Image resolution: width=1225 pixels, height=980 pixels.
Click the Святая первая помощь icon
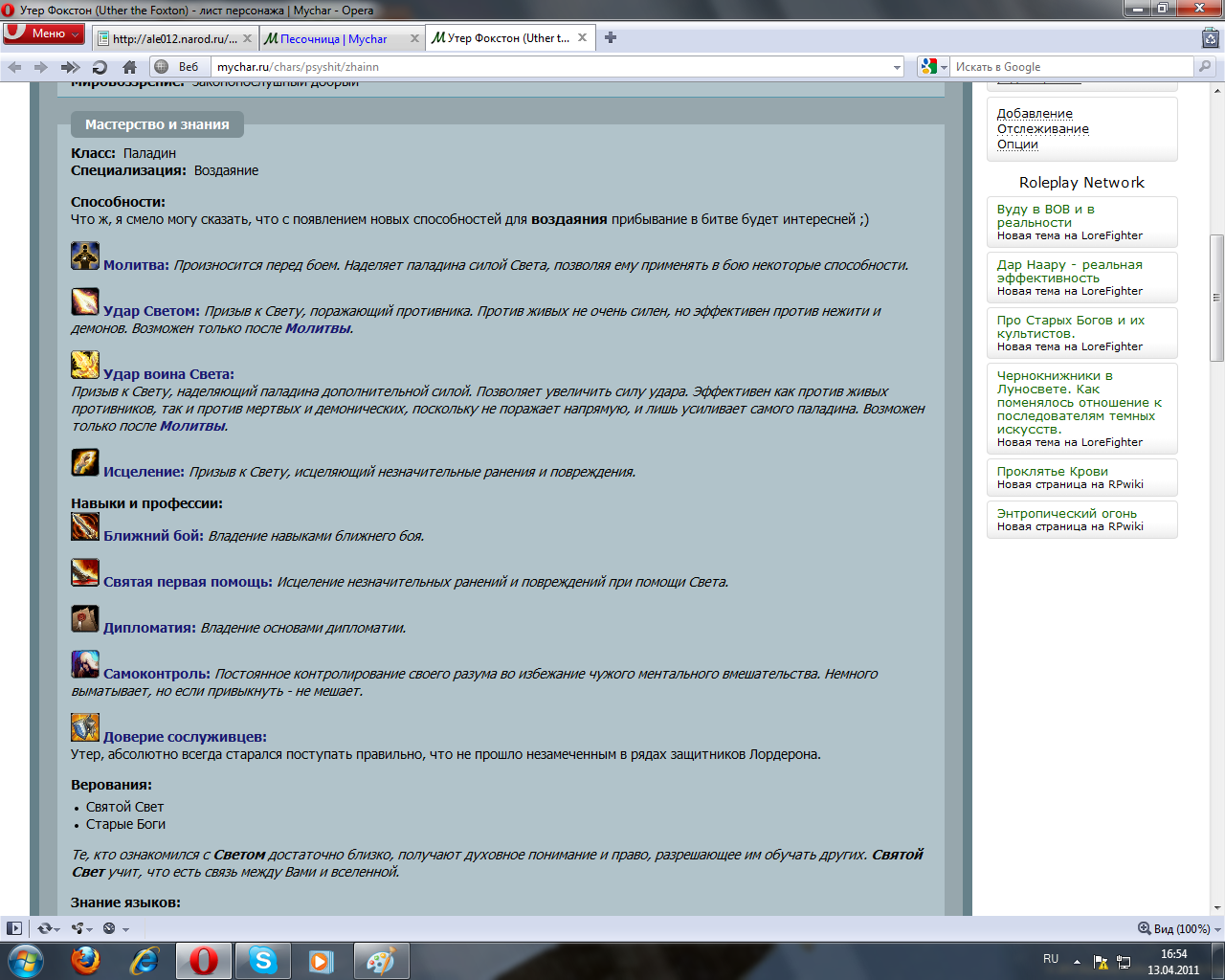point(85,572)
